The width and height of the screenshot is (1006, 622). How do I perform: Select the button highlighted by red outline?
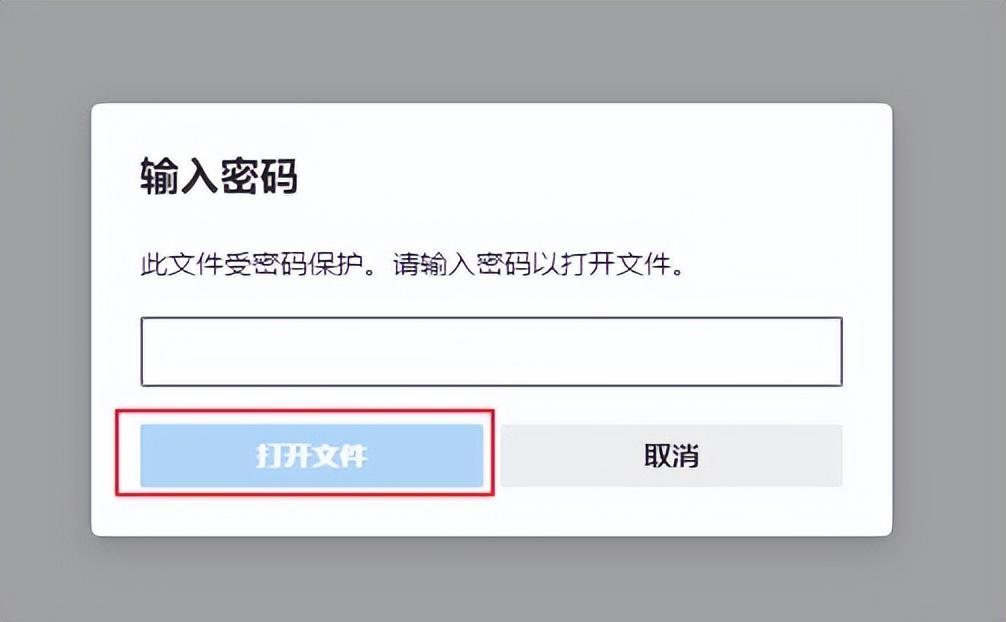pyautogui.click(x=311, y=456)
